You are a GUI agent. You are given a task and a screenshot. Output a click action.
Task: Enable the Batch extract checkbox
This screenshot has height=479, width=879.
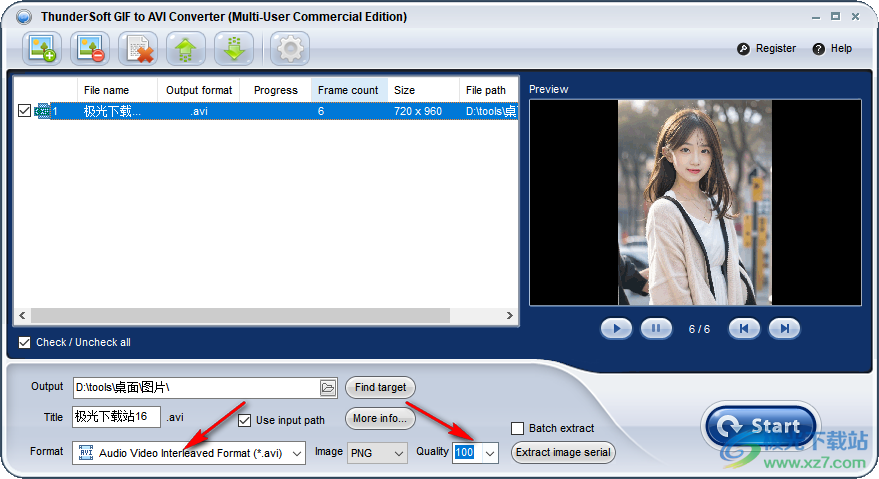[x=517, y=429]
